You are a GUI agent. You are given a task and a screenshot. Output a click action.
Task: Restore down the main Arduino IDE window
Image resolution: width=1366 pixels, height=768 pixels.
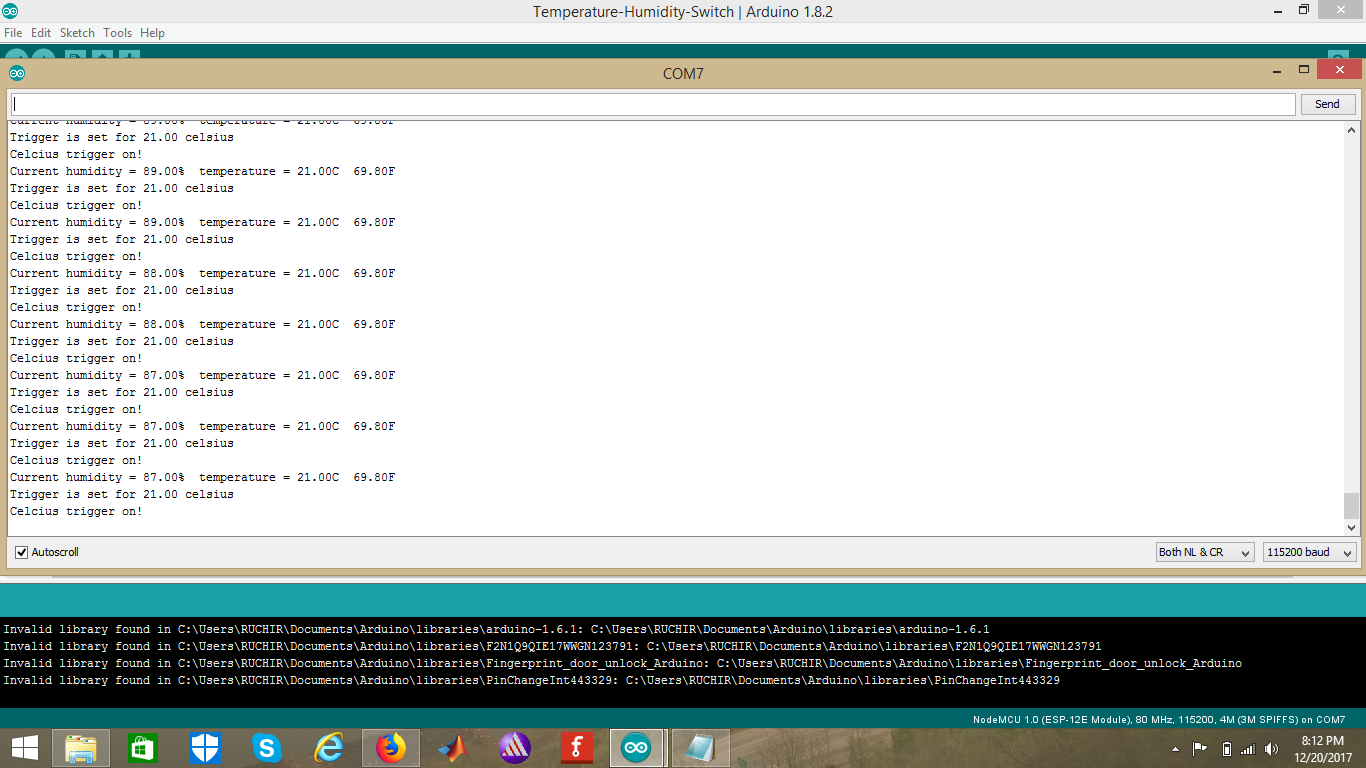(x=1304, y=10)
